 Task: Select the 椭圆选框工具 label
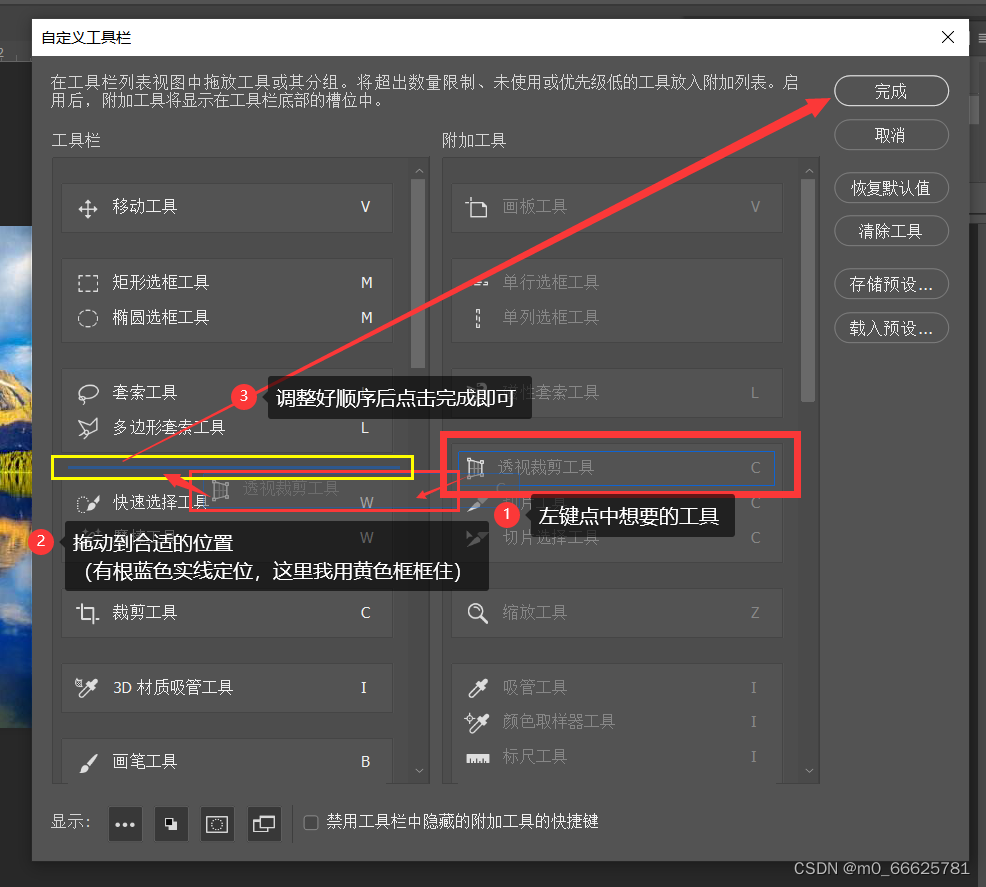160,317
